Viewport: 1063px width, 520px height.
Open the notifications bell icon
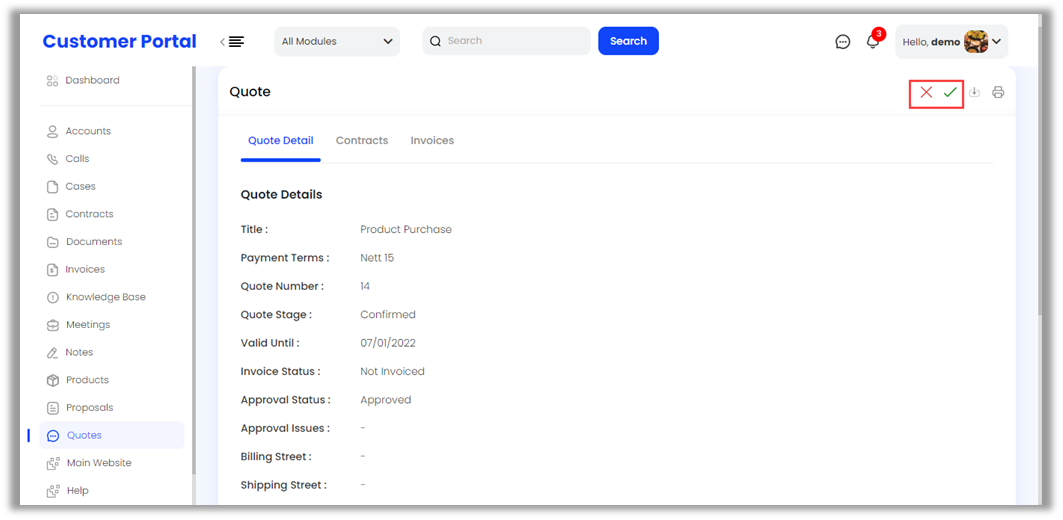(x=872, y=42)
